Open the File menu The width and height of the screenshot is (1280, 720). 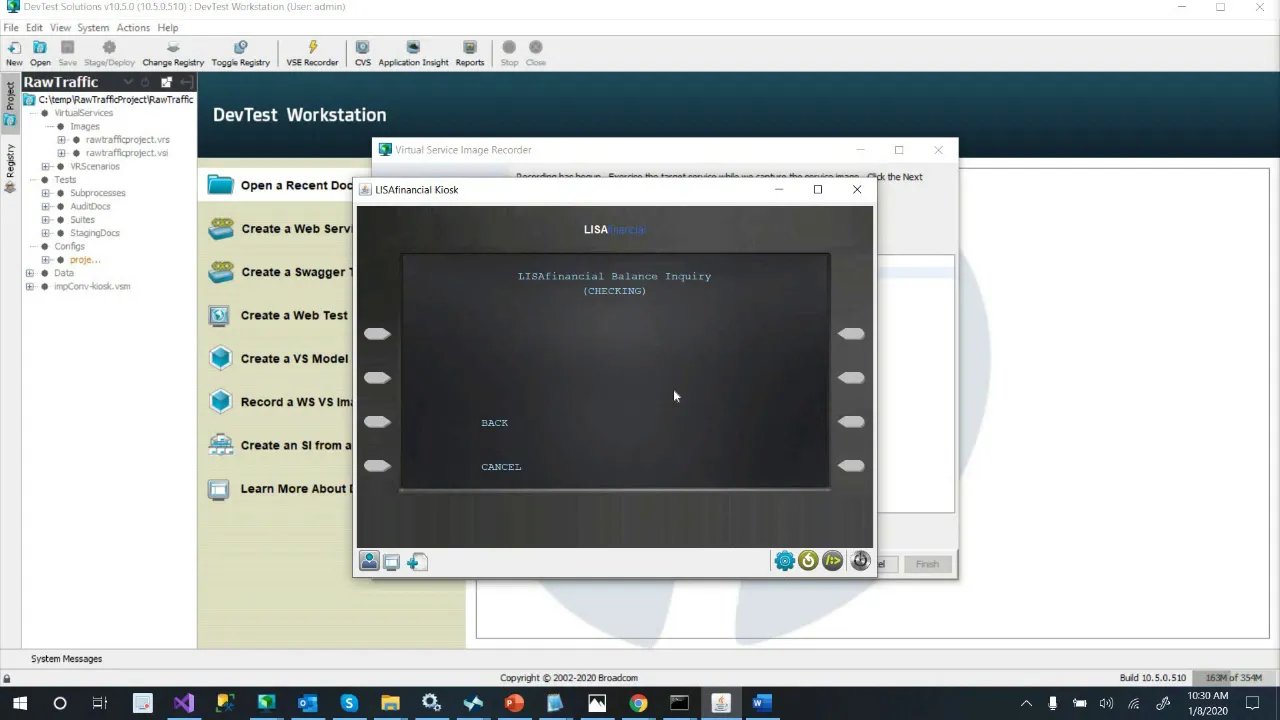point(11,28)
